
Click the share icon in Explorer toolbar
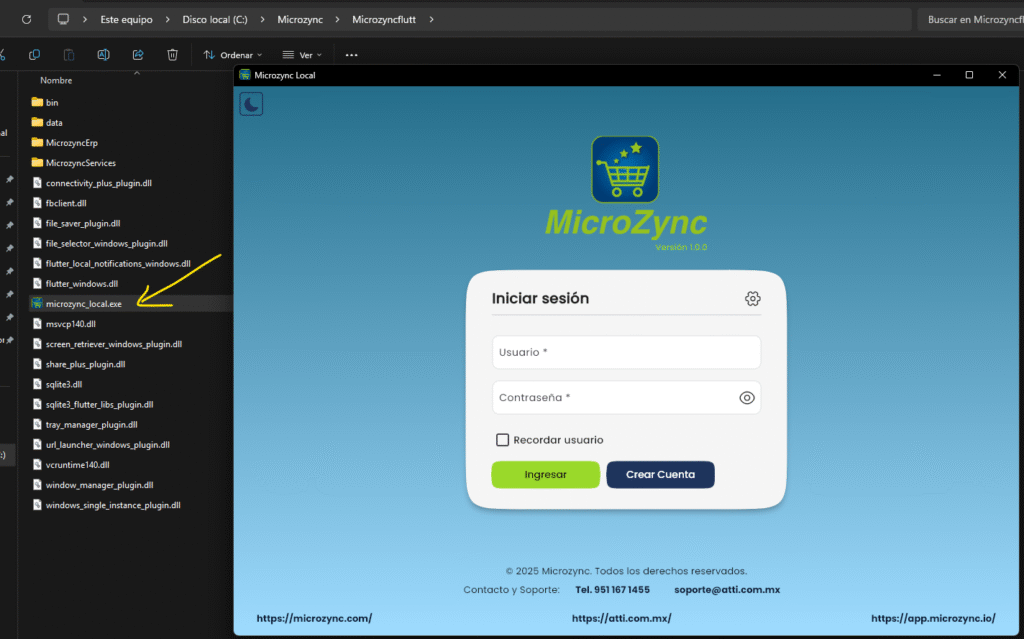138,55
